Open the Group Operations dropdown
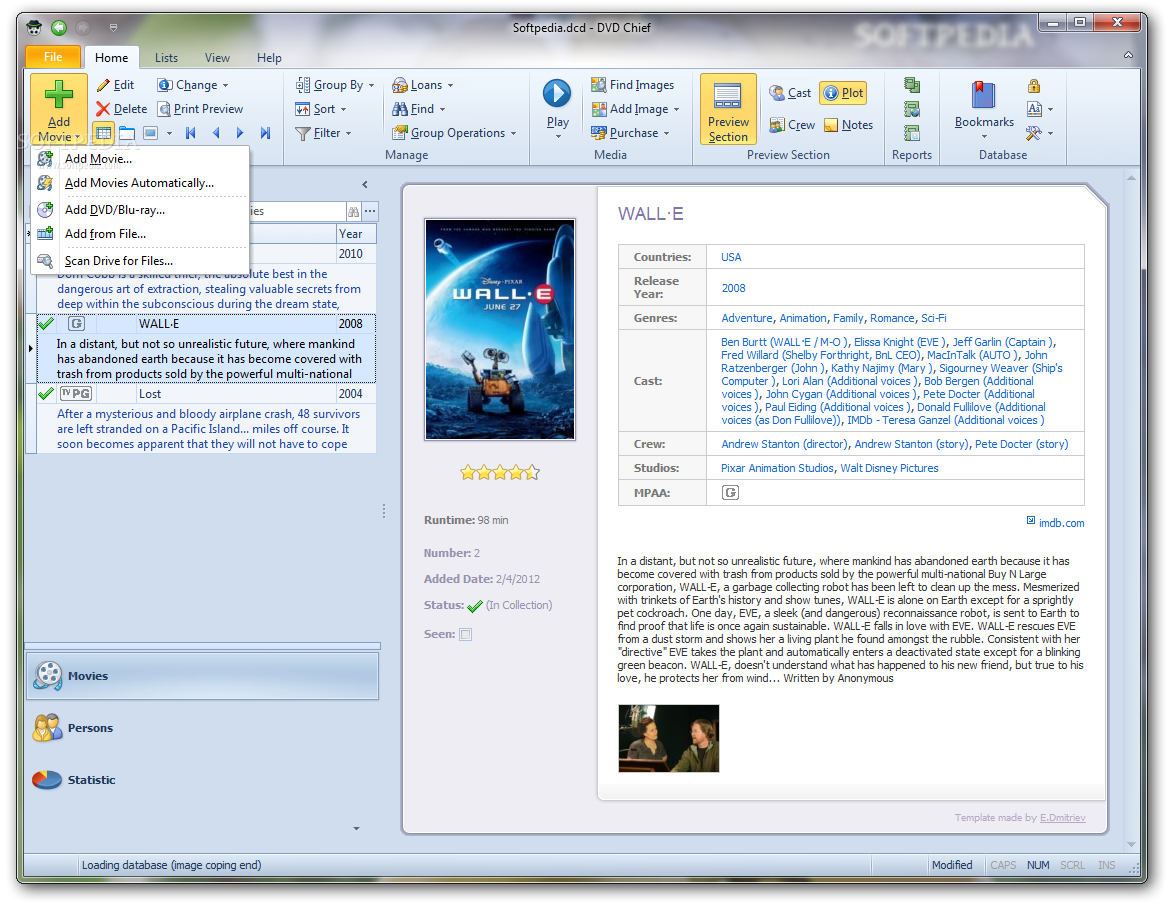 click(x=454, y=133)
